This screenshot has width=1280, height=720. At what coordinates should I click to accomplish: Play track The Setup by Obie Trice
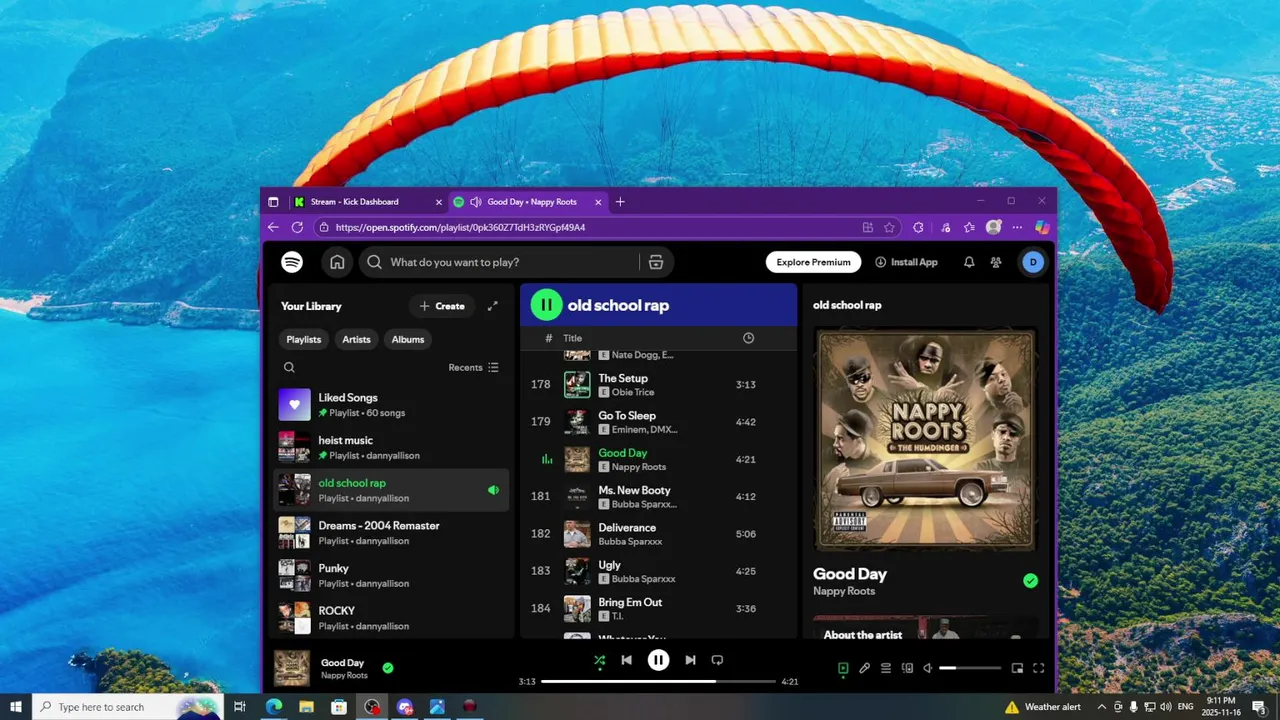[658, 385]
